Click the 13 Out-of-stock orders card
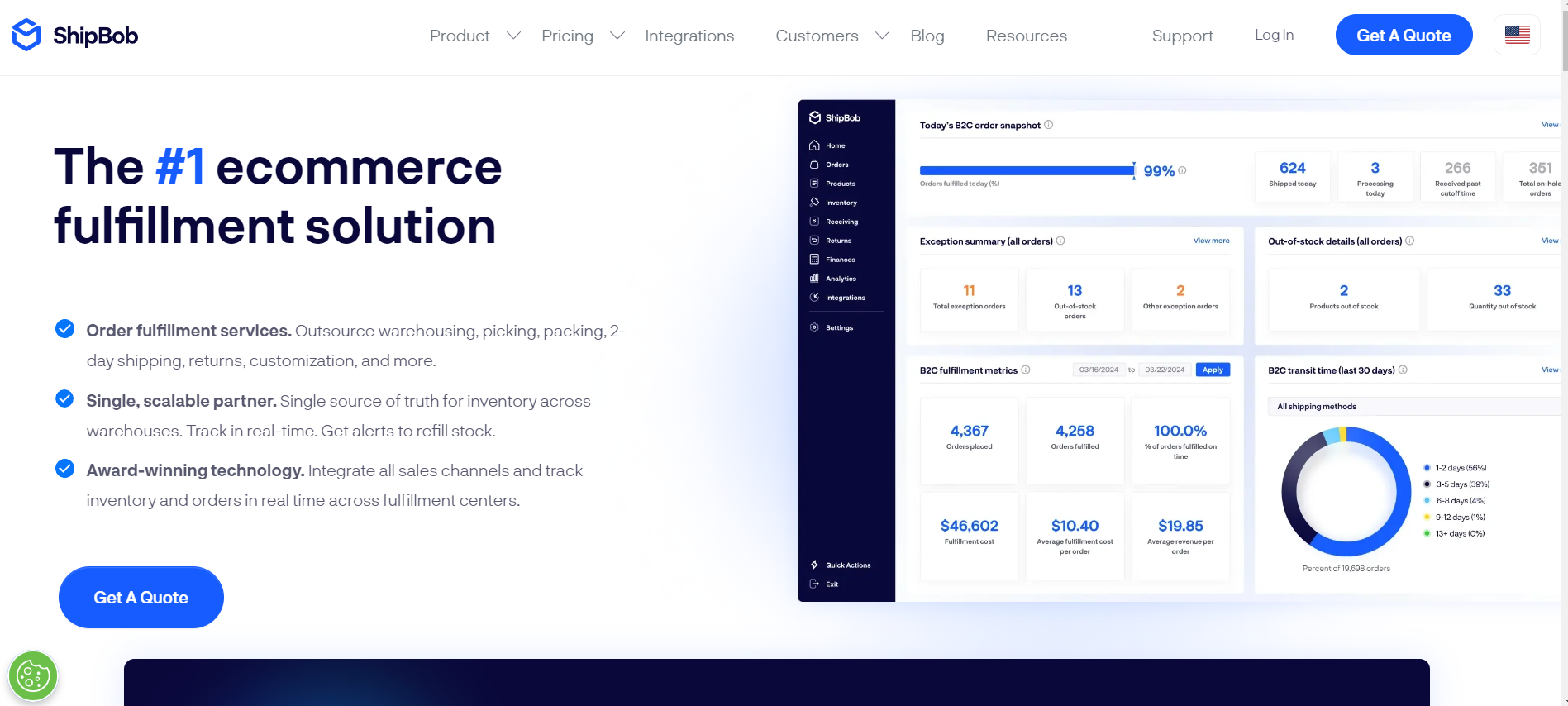 [1075, 299]
